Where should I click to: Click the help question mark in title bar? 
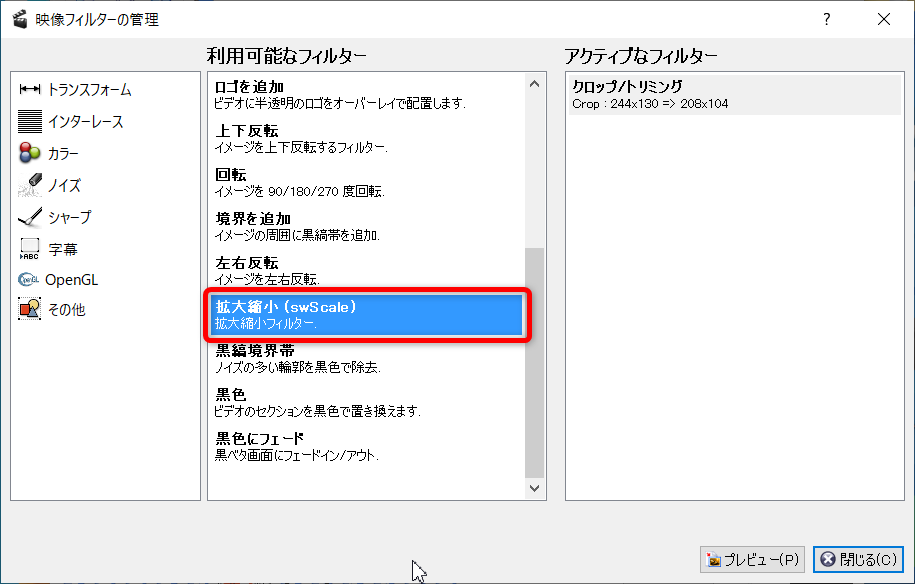827,19
